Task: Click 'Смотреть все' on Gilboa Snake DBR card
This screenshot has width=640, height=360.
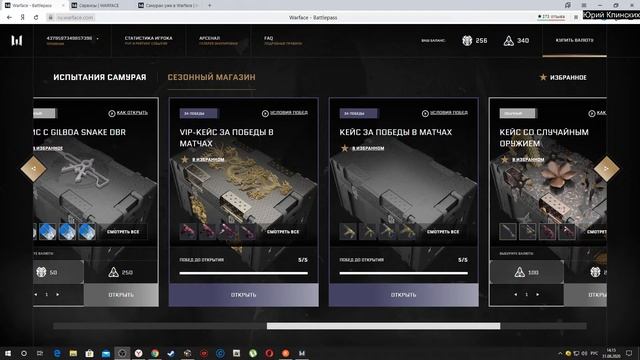Action: (123, 232)
